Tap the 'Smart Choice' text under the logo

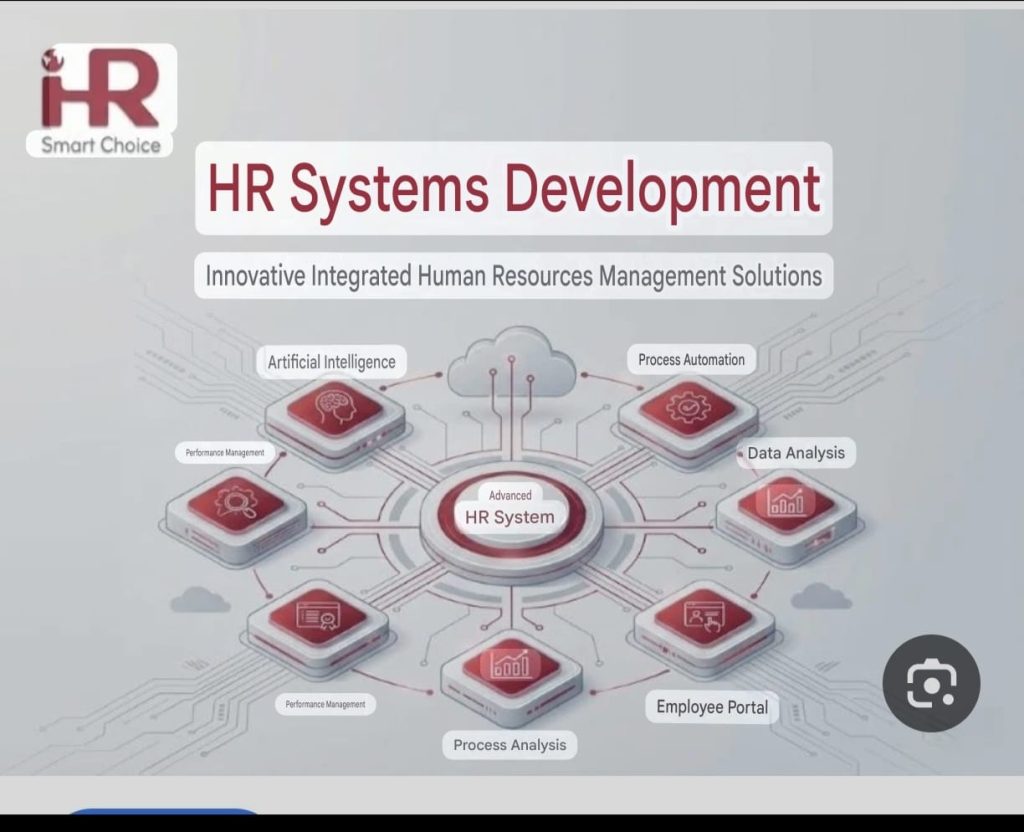[x=100, y=144]
